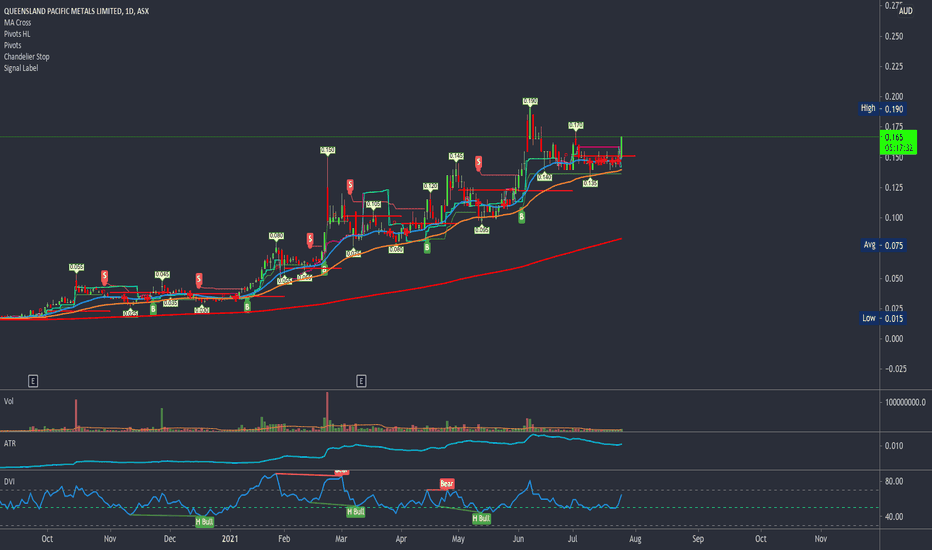Click the Apr label on the time axis
This screenshot has width=932, height=550.
tap(401, 539)
